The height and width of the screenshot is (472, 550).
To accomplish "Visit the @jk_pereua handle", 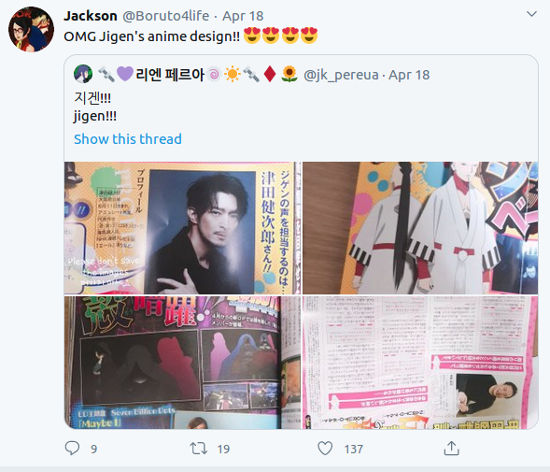I will click(341, 75).
